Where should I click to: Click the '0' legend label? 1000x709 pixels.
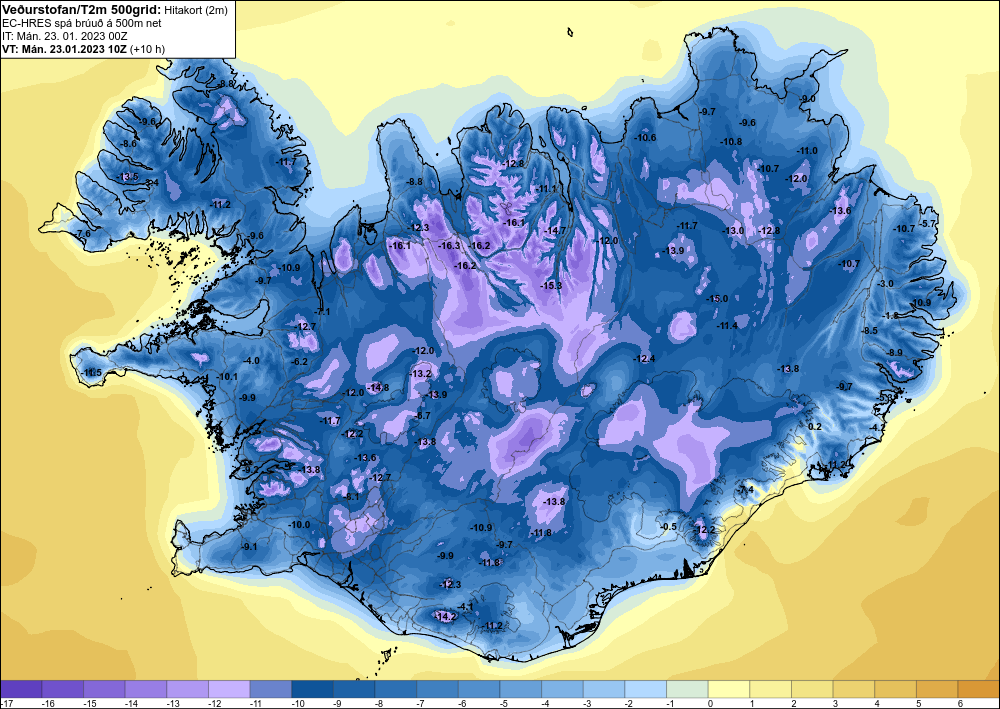pos(710,703)
